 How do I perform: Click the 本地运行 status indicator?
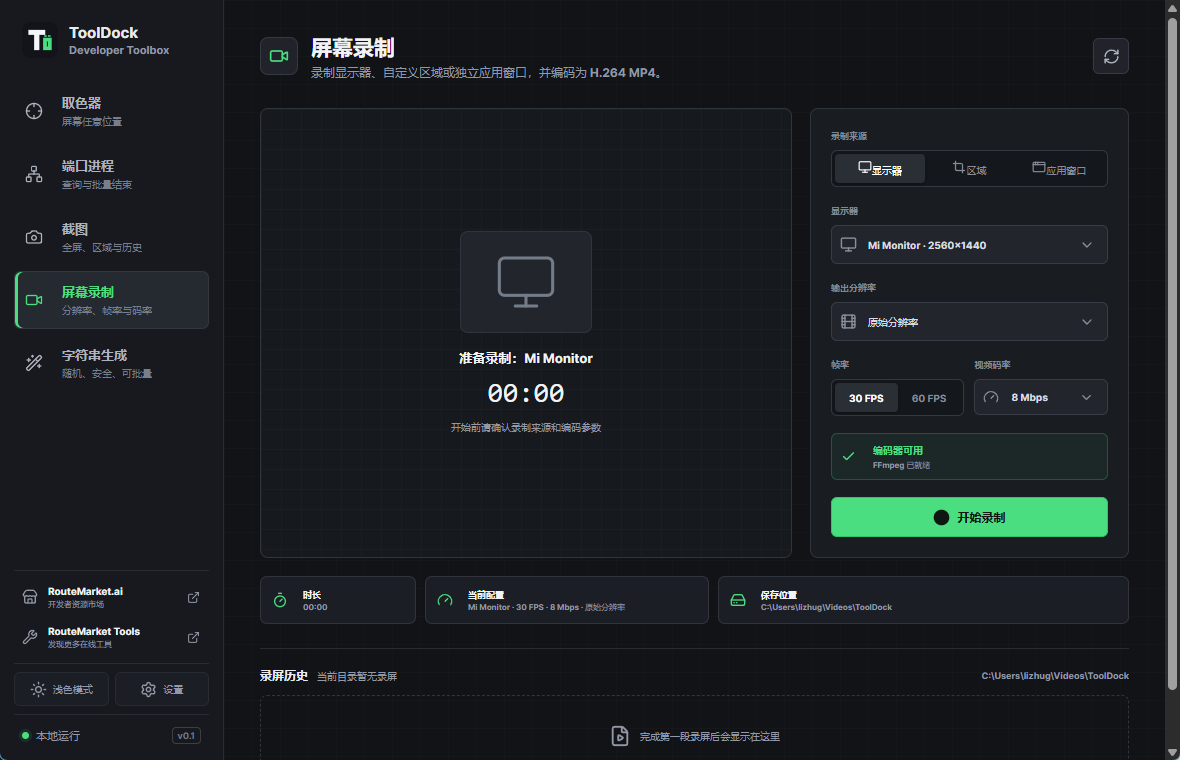click(50, 736)
